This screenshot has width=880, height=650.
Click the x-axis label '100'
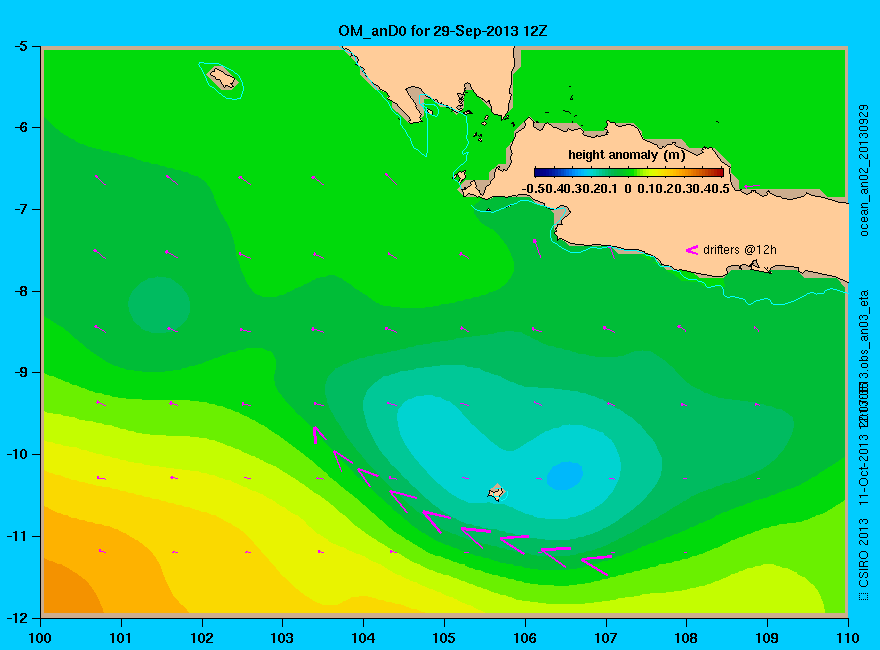click(x=40, y=638)
